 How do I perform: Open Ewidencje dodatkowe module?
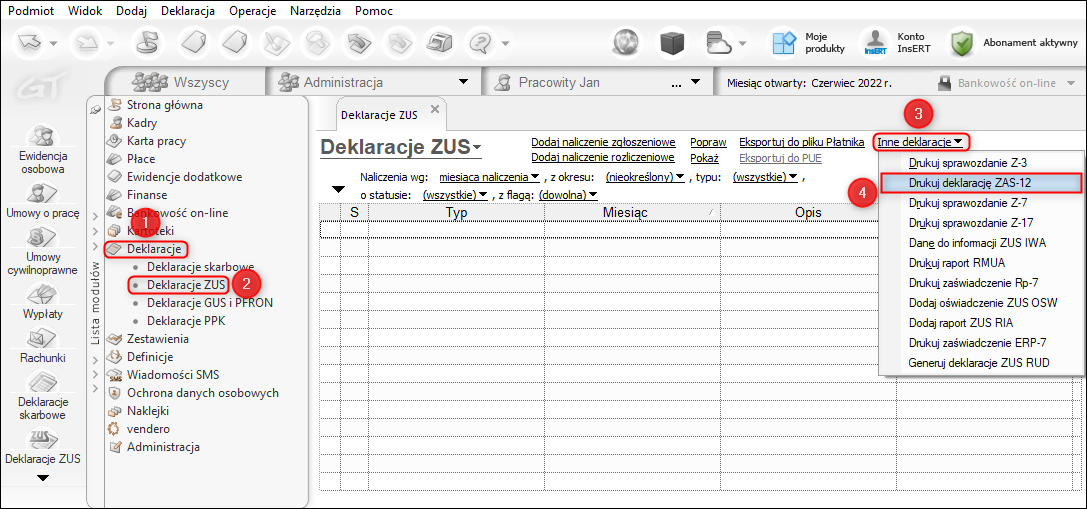pos(184,177)
